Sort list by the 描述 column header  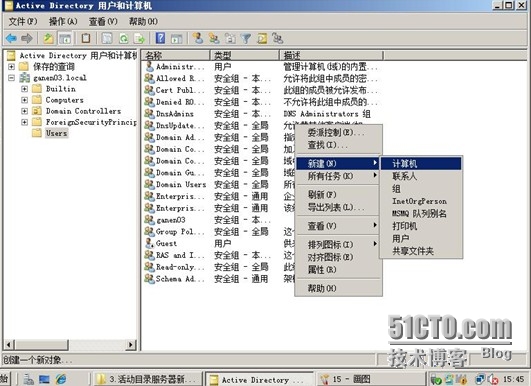331,55
